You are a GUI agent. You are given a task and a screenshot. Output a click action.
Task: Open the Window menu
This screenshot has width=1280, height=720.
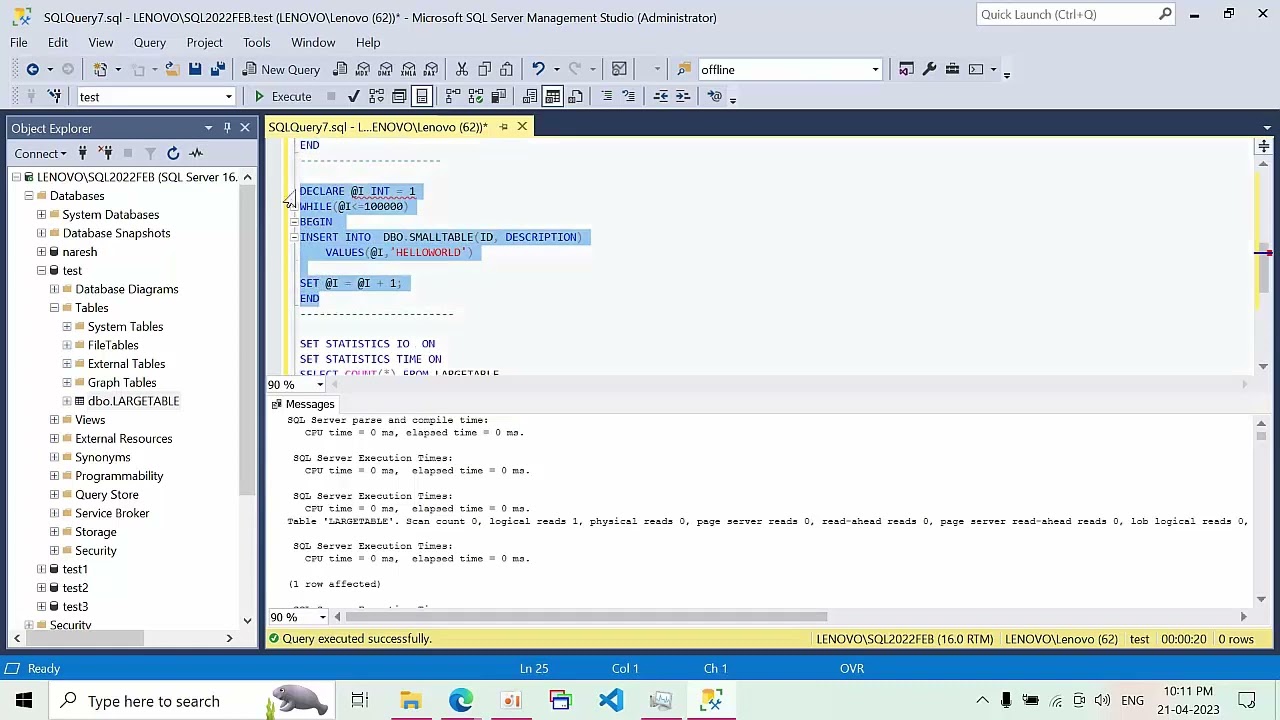(313, 42)
